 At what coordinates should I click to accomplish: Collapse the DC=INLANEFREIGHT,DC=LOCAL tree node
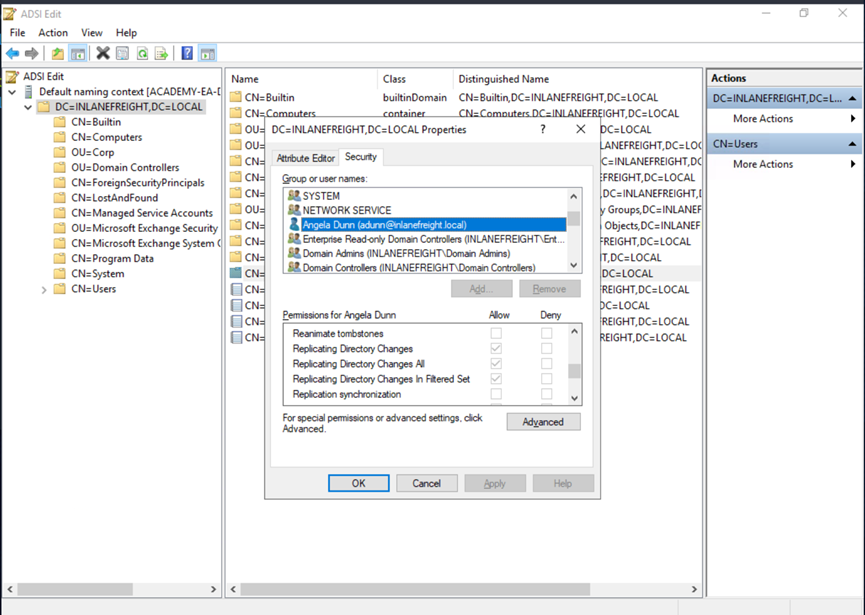(x=28, y=107)
